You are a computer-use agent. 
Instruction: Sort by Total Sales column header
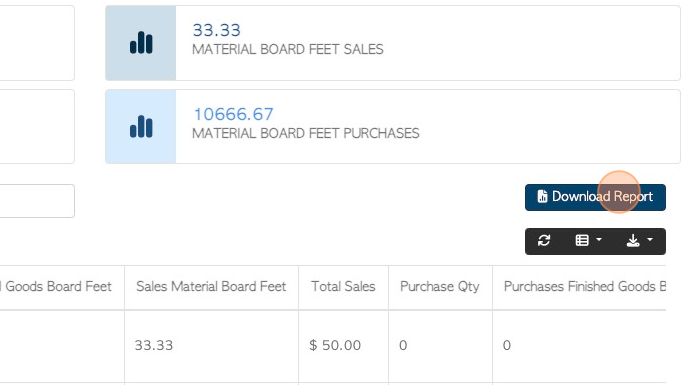click(x=343, y=287)
